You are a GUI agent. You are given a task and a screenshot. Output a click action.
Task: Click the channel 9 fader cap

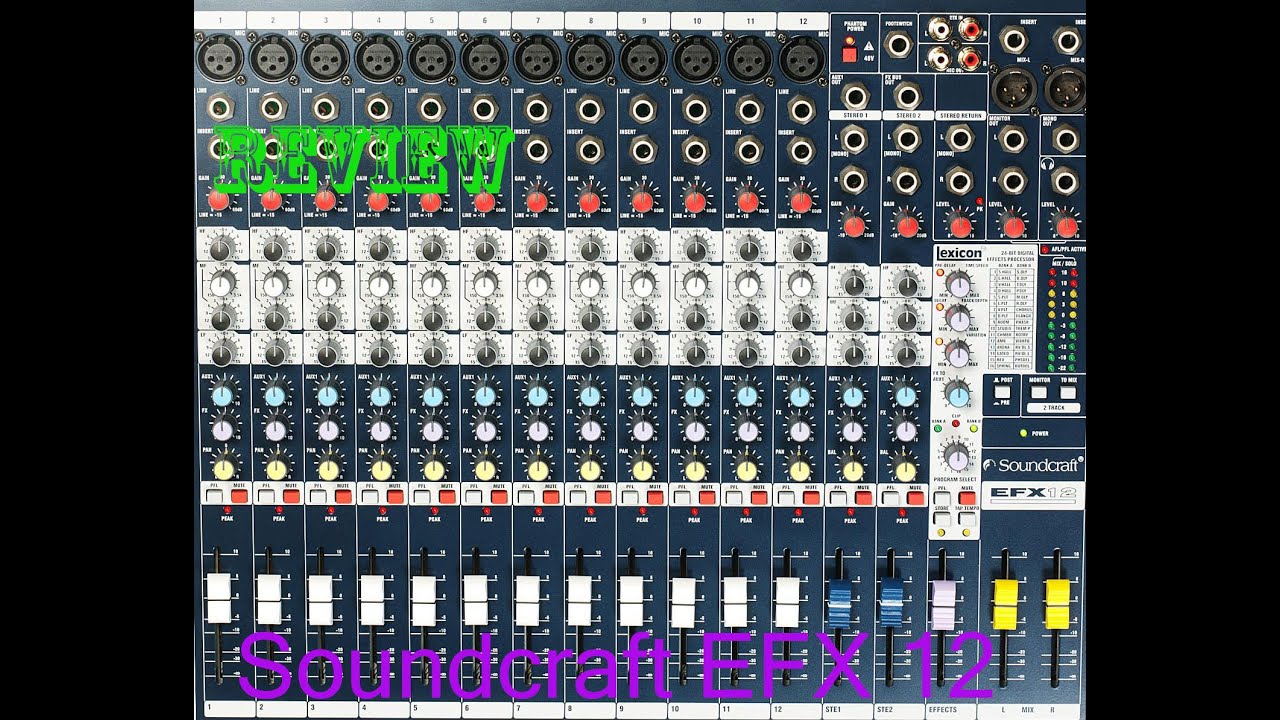click(631, 601)
